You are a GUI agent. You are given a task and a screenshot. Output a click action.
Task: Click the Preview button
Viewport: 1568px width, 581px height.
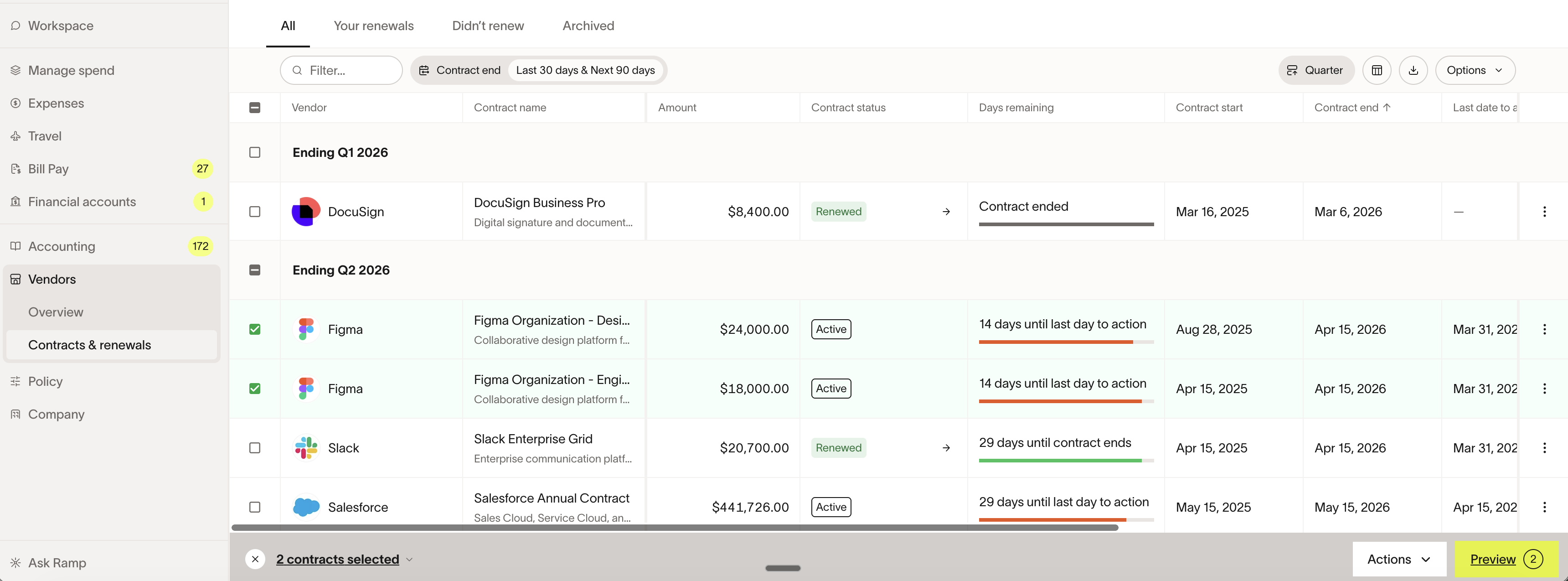pos(1506,559)
